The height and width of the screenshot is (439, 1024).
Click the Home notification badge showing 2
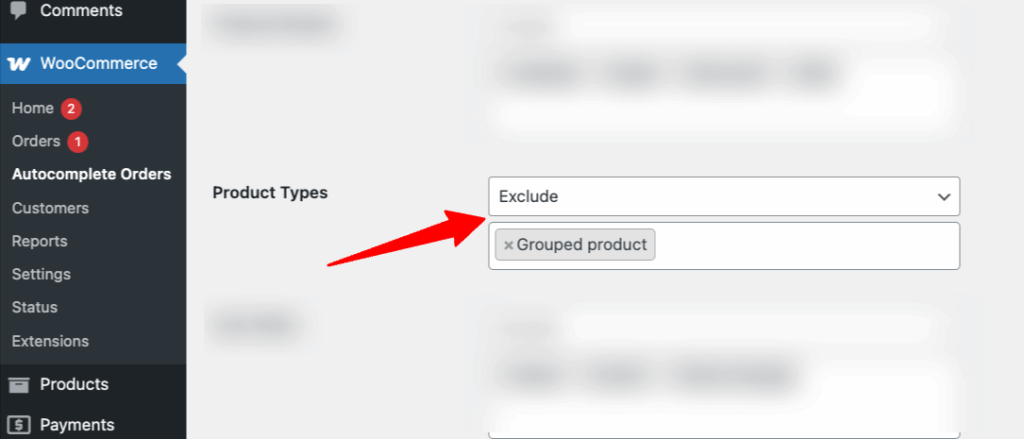click(71, 109)
